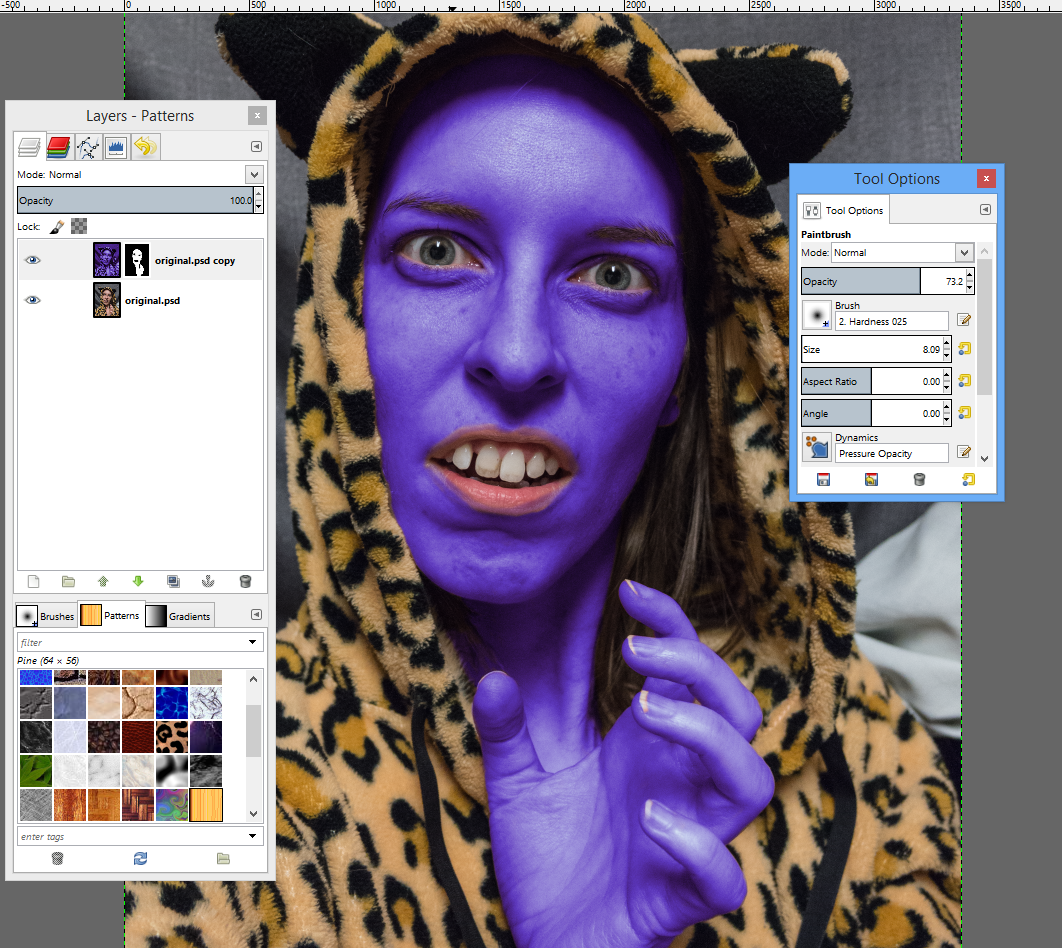Switch to the Gradients tab
This screenshot has width=1062, height=948.
point(179,615)
